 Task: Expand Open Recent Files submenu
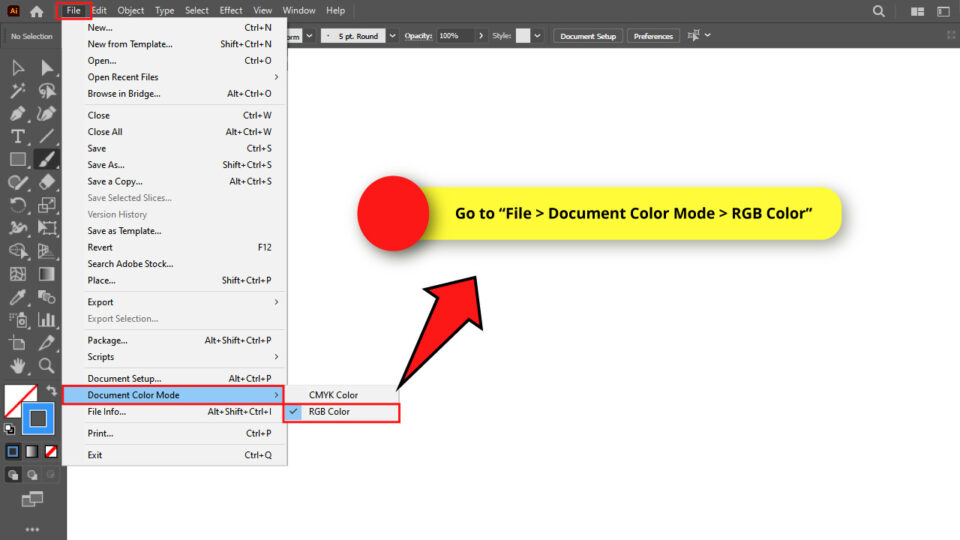point(174,77)
